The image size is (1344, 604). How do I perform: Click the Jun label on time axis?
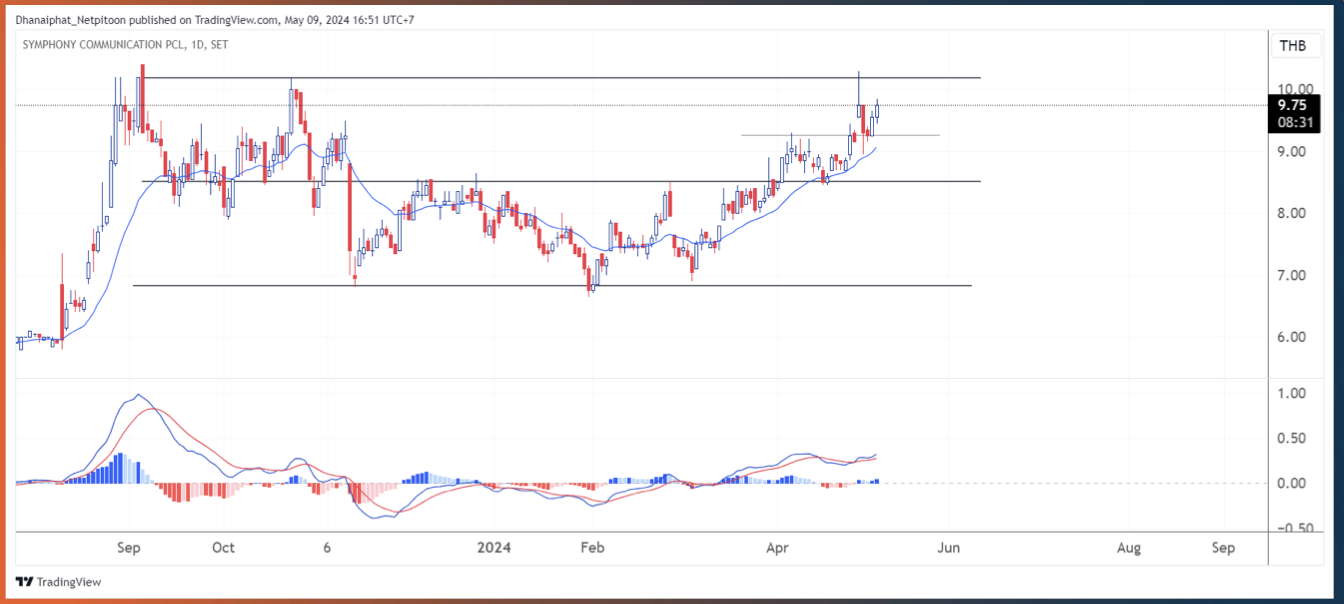tap(949, 548)
